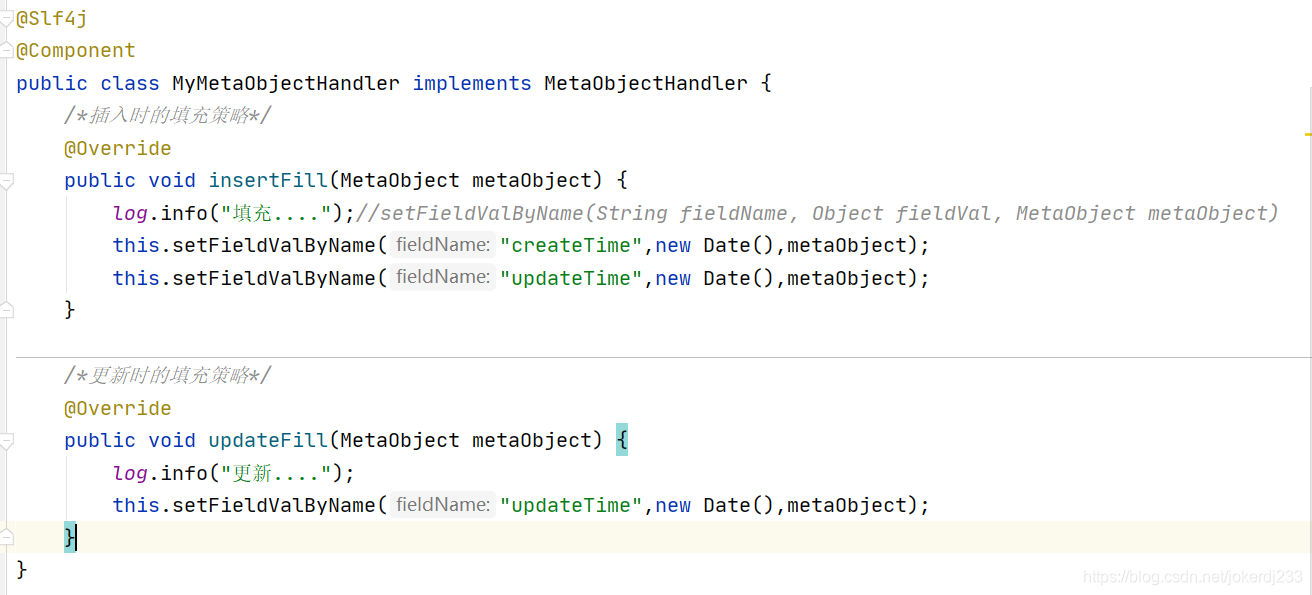Viewport: 1312px width, 595px height.
Task: Click the MetaObjectHandler interface name
Action: point(646,84)
